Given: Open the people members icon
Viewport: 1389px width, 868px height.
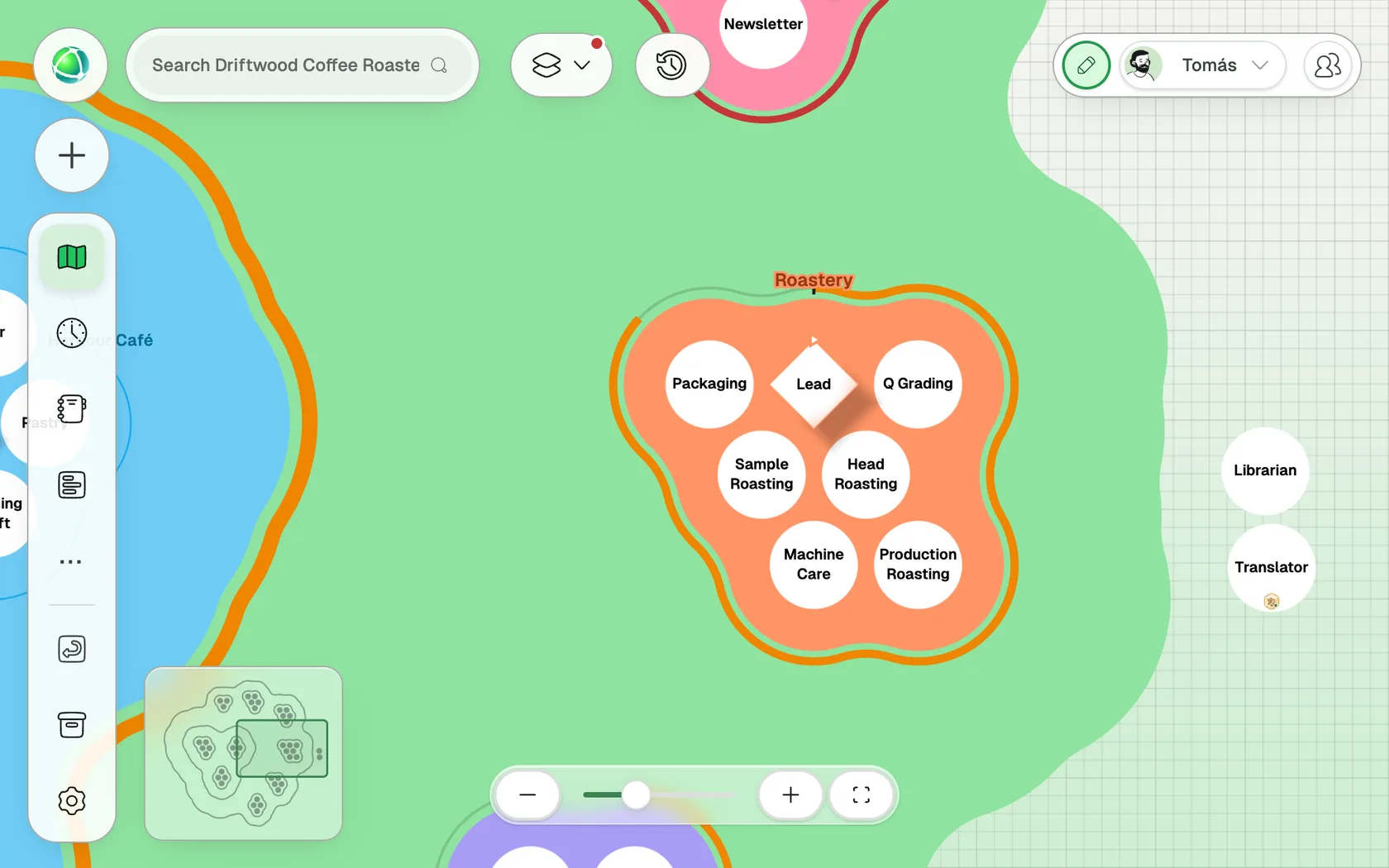Looking at the screenshot, I should click(1328, 65).
